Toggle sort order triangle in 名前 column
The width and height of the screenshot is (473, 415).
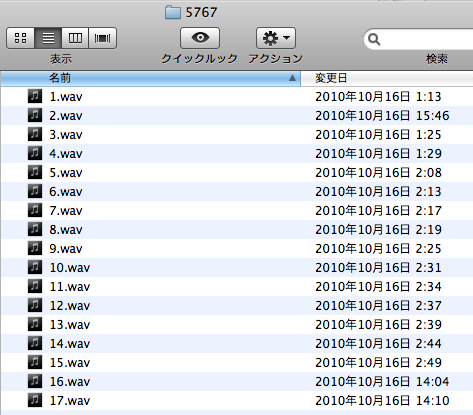click(292, 78)
